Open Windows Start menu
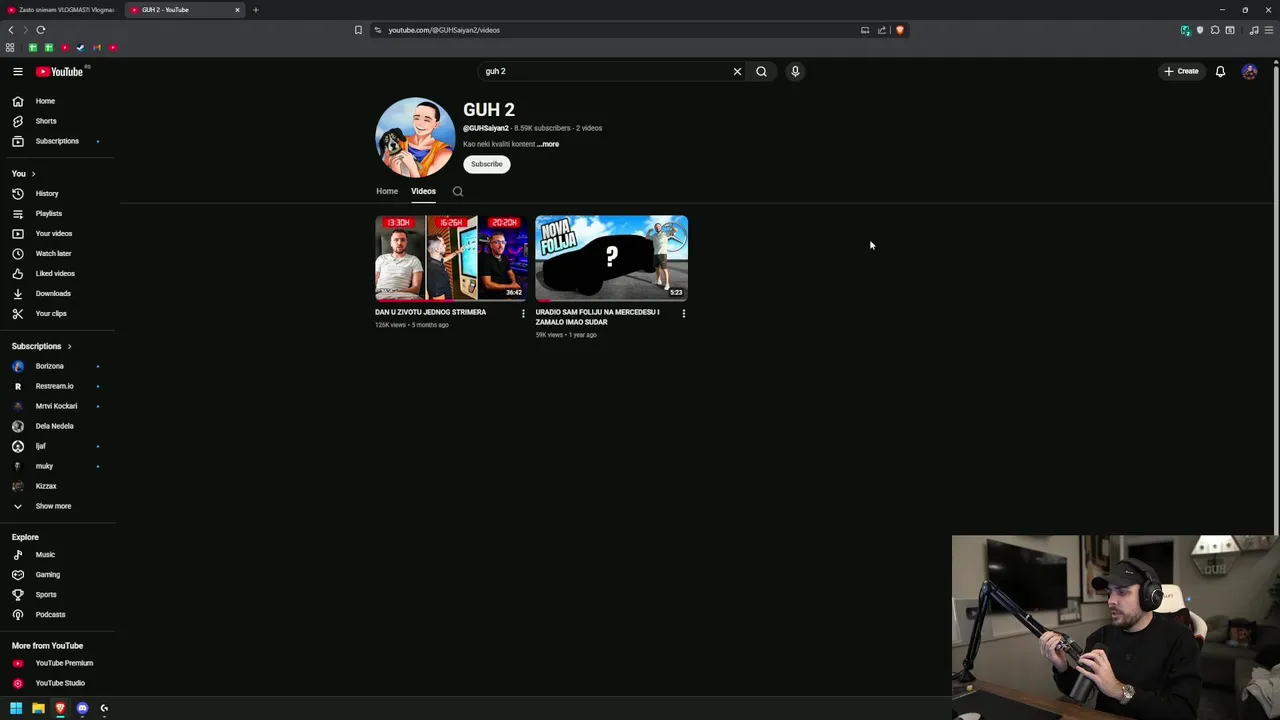This screenshot has height=720, width=1280. pyautogui.click(x=16, y=708)
